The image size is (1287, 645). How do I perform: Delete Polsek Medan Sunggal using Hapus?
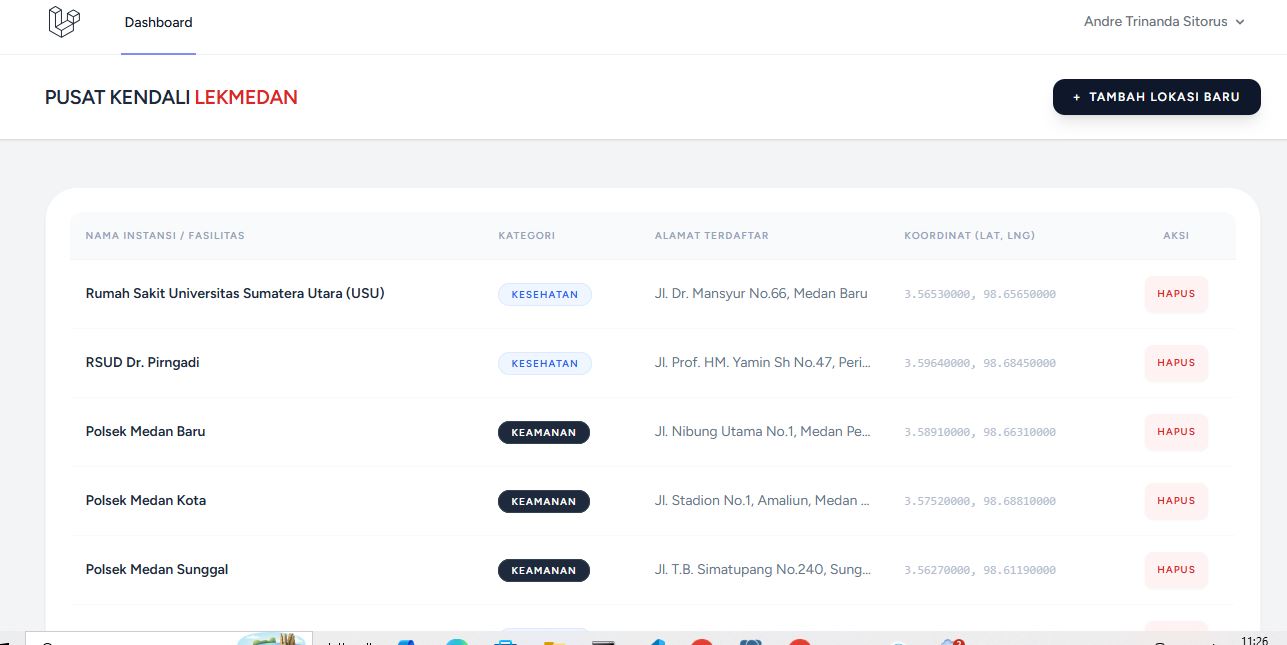[x=1176, y=570]
